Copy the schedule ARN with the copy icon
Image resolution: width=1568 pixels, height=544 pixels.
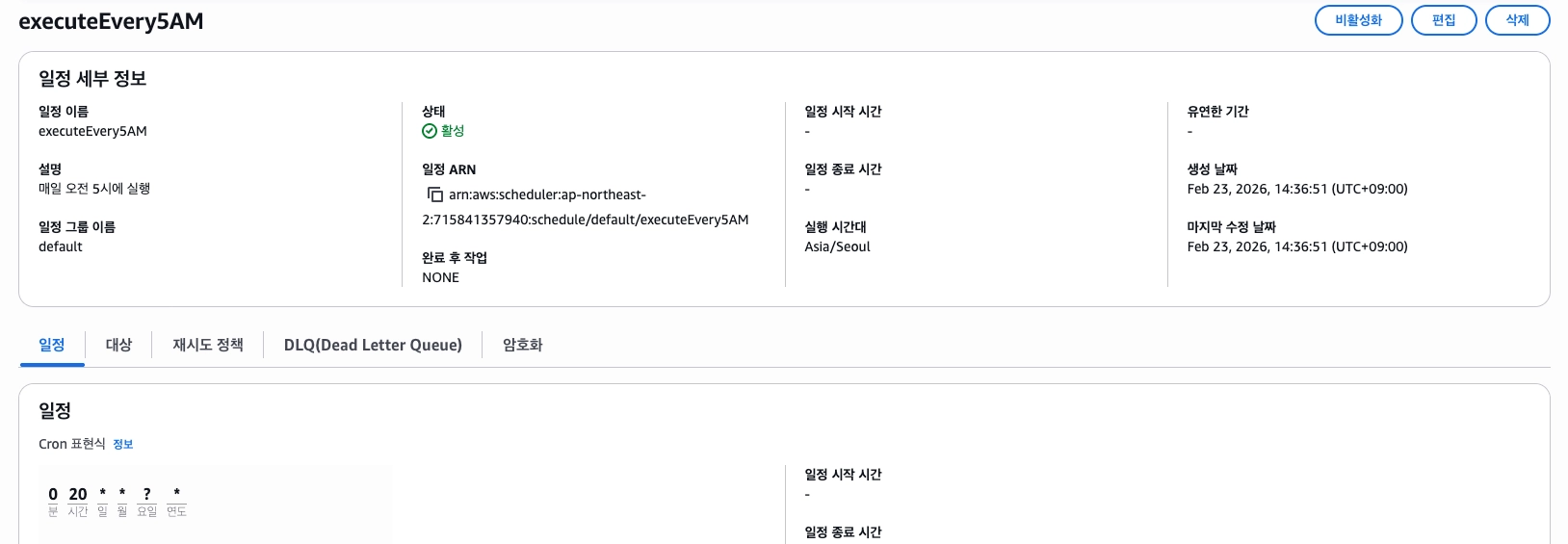coord(434,194)
